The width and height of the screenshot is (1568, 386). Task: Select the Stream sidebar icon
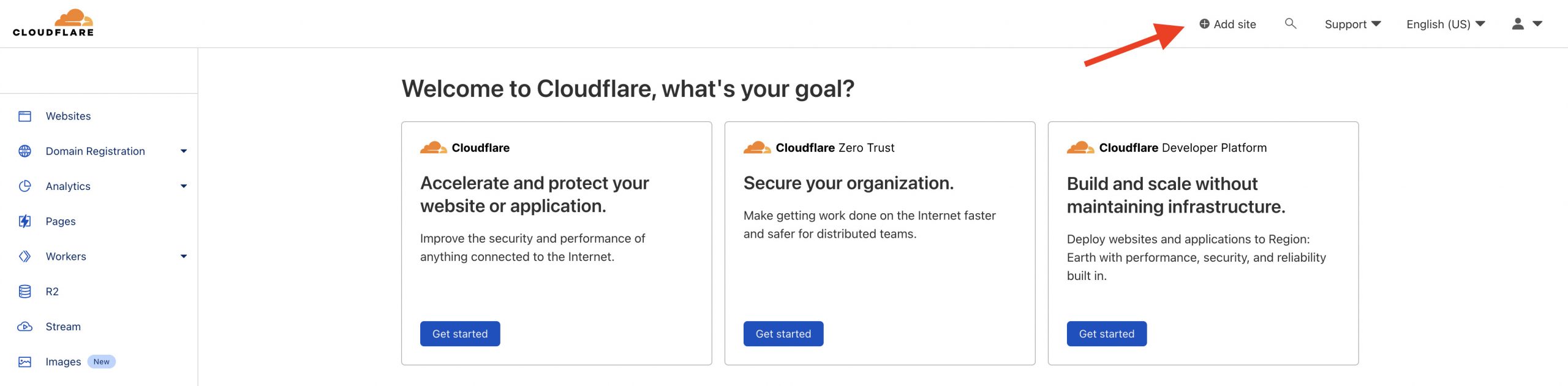coord(26,326)
